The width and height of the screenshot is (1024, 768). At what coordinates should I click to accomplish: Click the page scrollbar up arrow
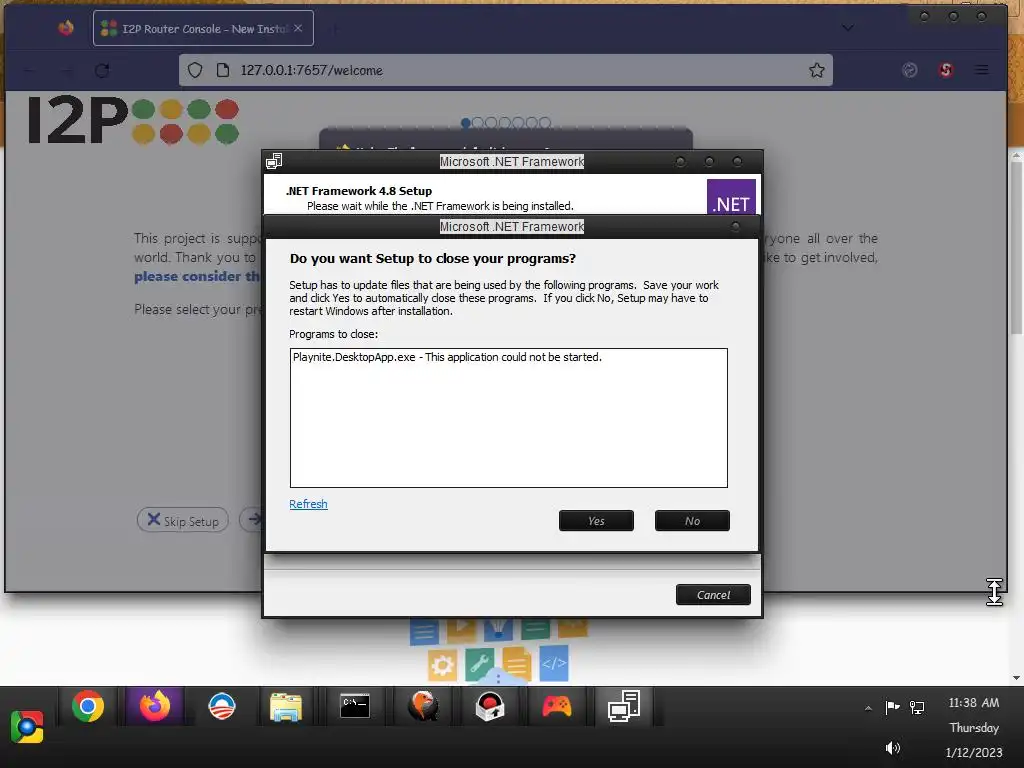coord(1016,156)
